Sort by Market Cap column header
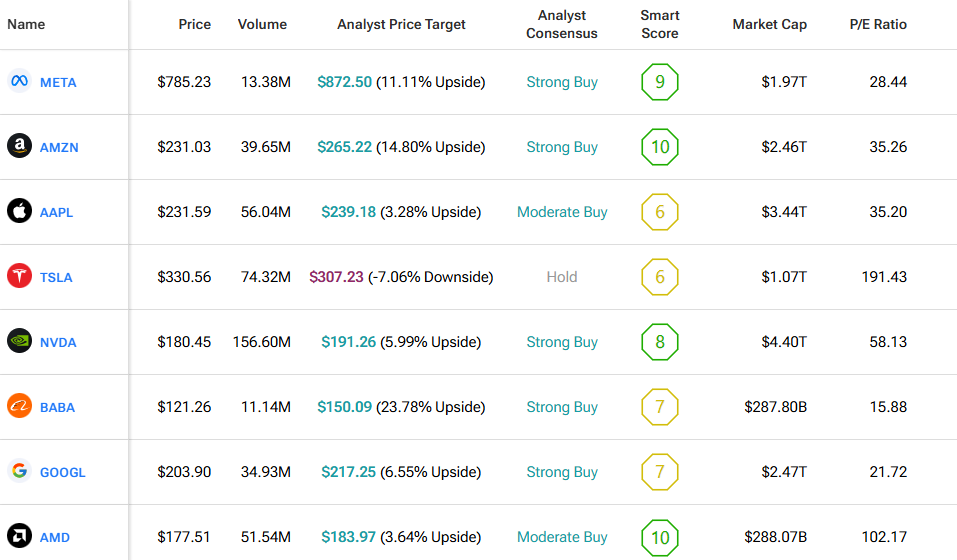The width and height of the screenshot is (957, 560). pyautogui.click(x=769, y=24)
